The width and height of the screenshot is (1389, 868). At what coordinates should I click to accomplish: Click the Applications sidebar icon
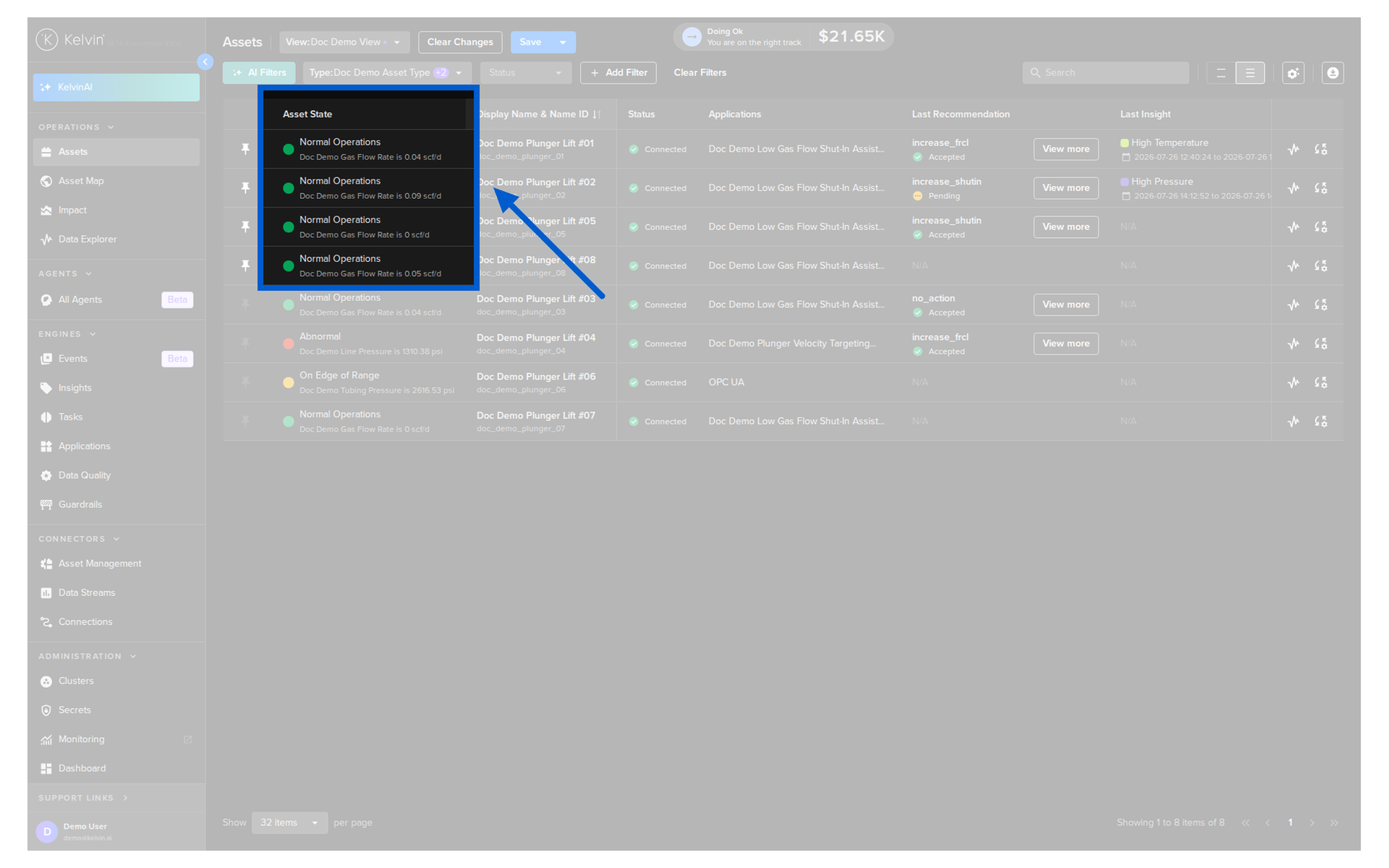(x=46, y=446)
